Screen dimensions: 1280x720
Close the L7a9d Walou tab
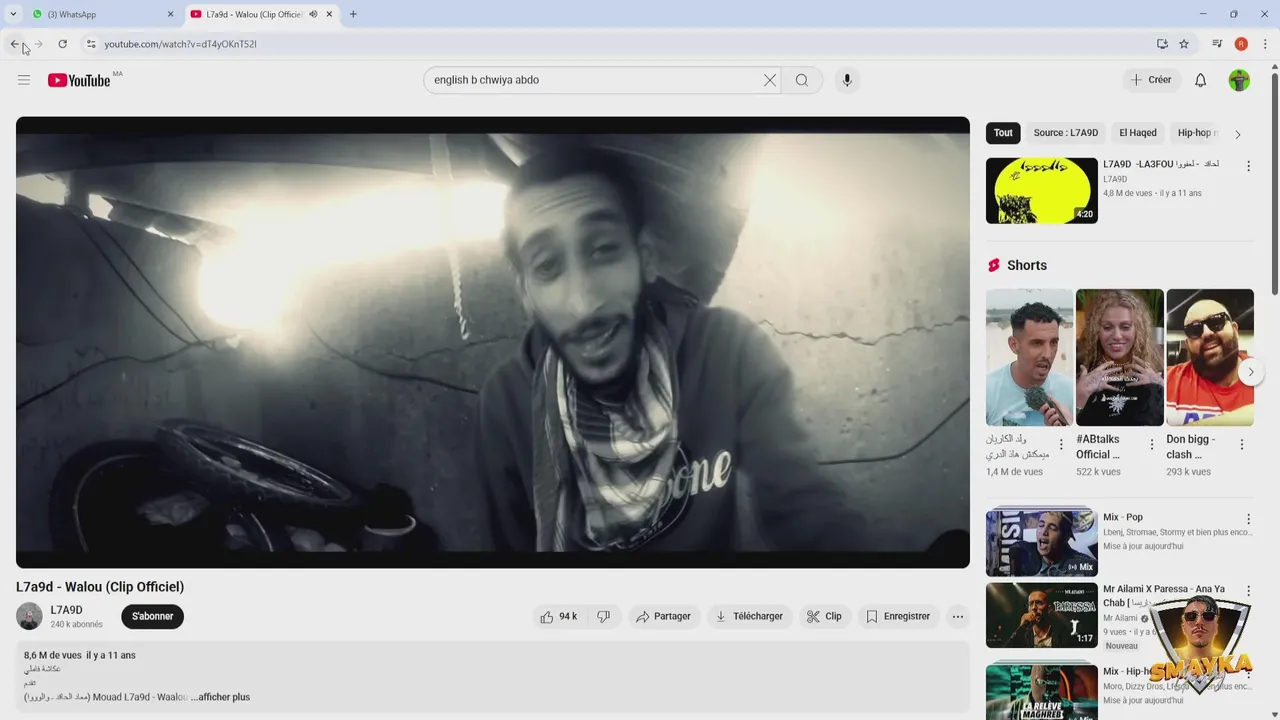tap(329, 14)
